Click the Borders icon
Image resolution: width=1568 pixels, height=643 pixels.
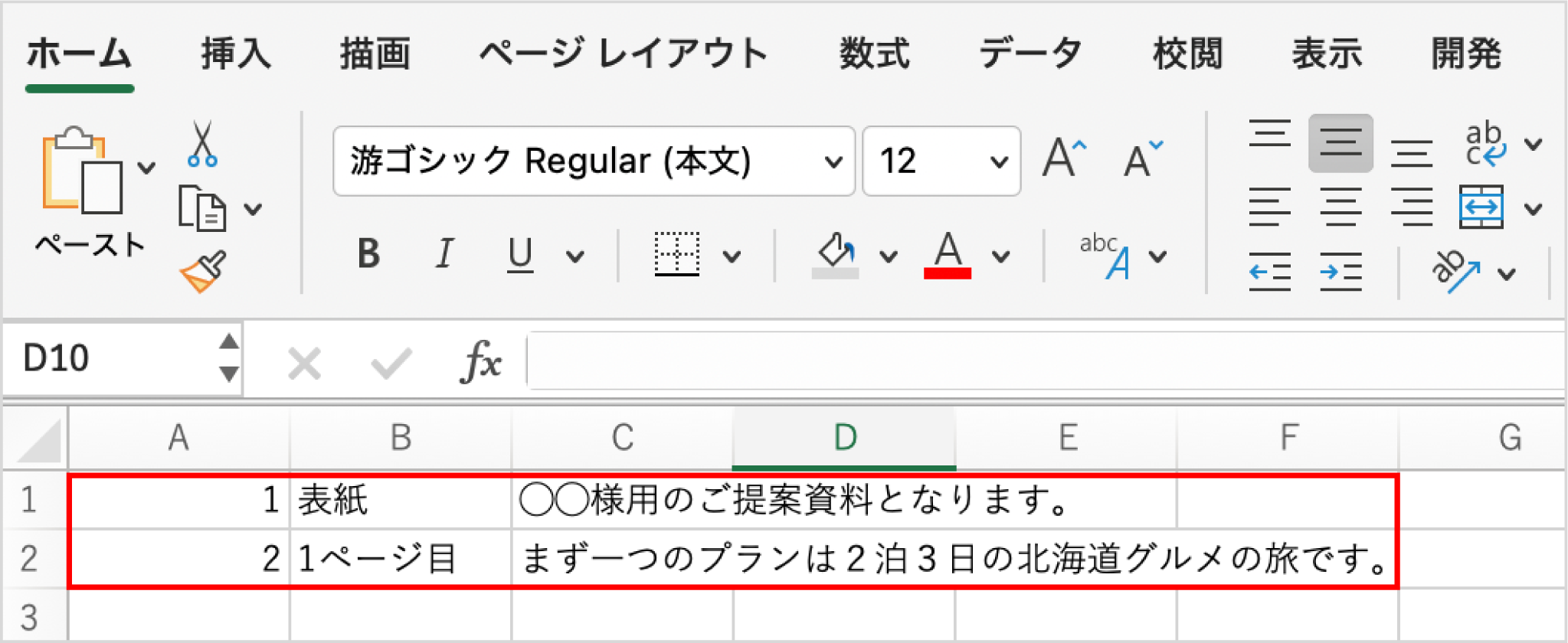coord(677,253)
